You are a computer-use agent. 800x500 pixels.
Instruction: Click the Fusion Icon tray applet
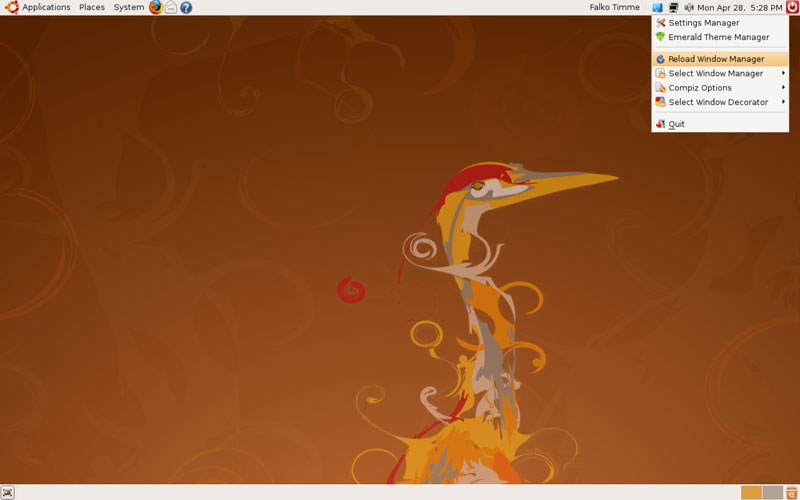pos(657,7)
